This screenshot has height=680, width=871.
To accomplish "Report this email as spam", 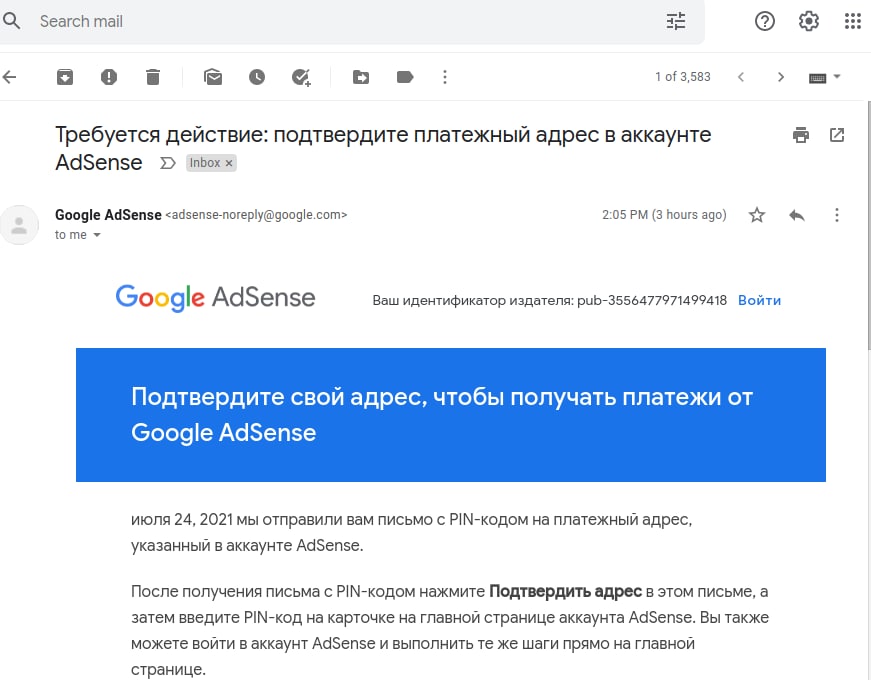I will pos(109,77).
